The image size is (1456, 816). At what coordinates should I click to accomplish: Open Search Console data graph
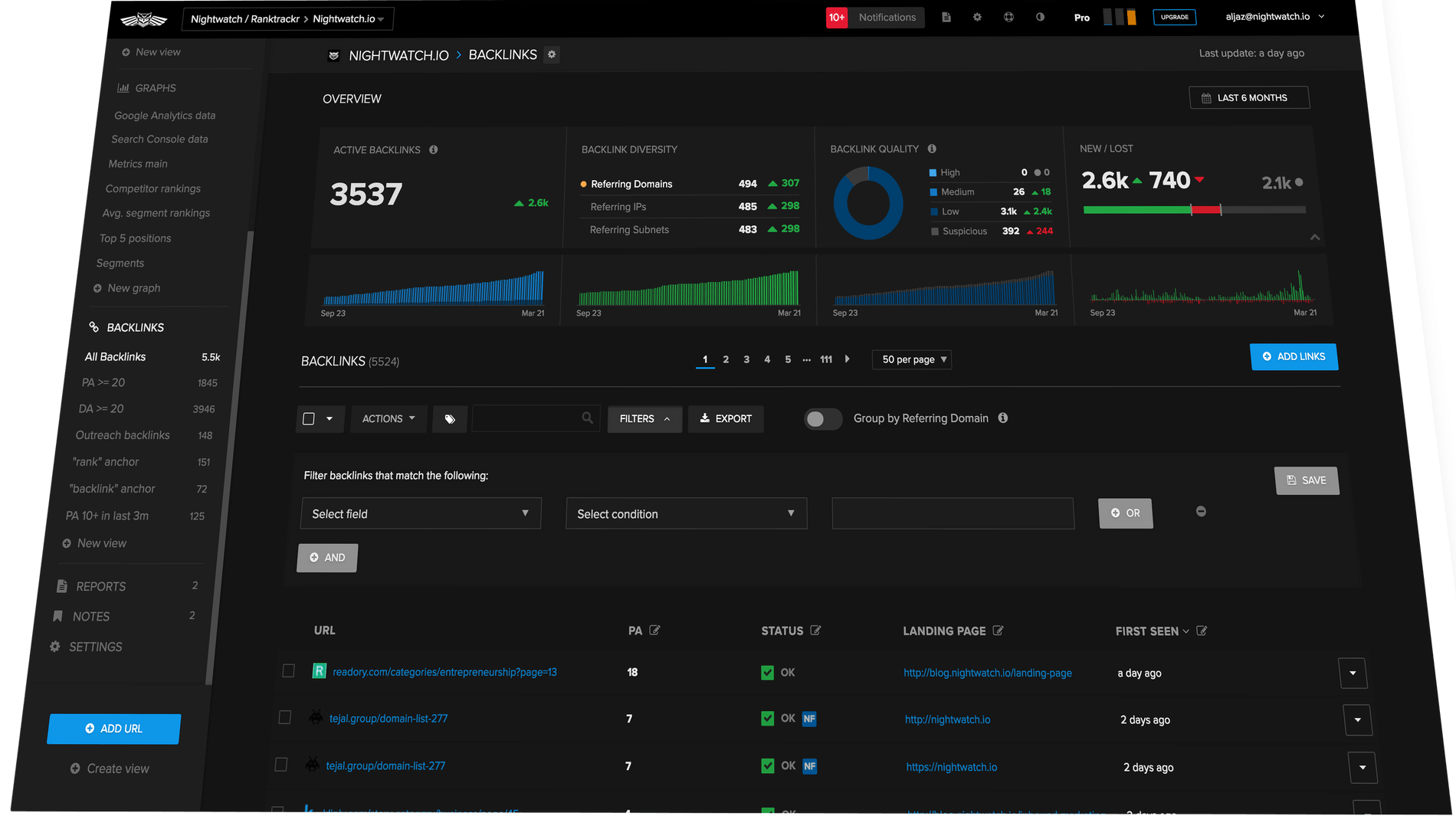(x=159, y=139)
